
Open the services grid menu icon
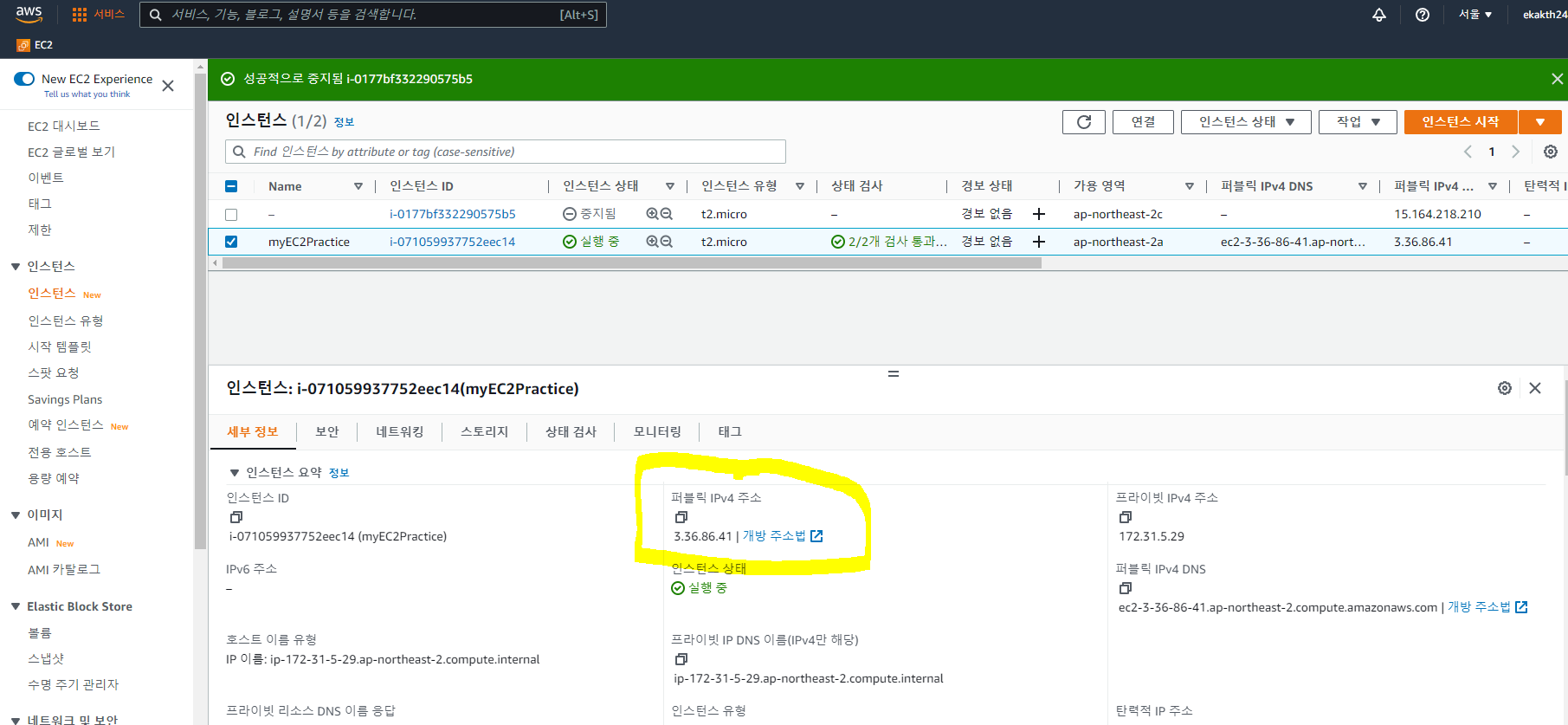pos(80,15)
